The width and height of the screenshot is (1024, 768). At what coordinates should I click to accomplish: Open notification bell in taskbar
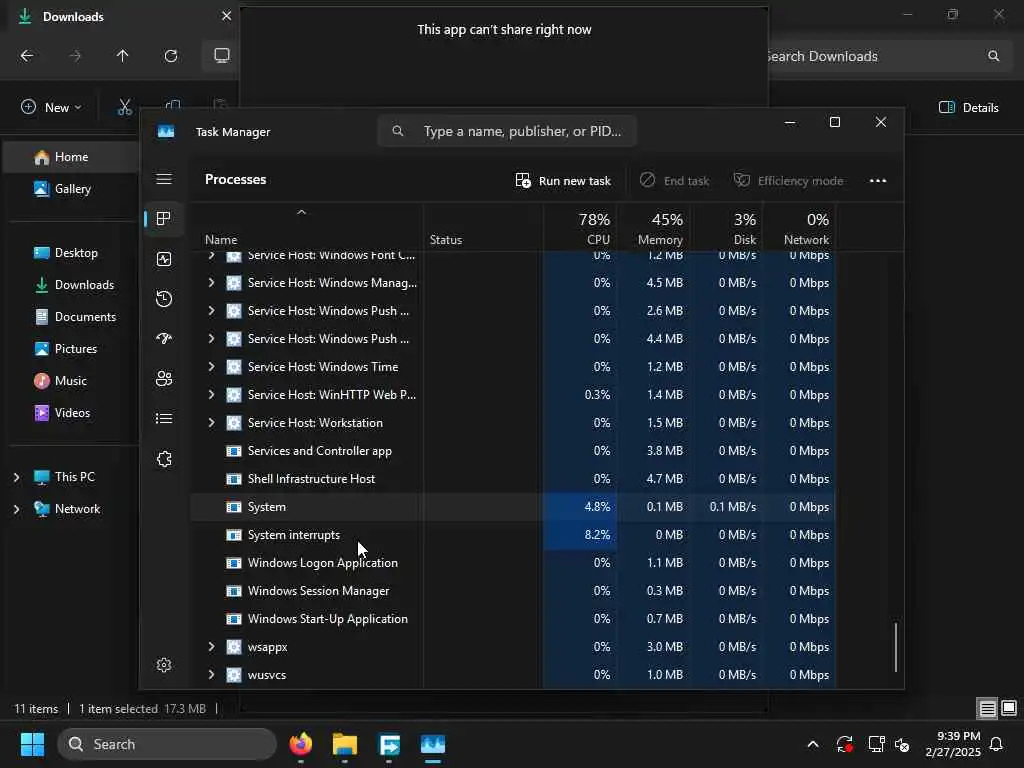997,744
